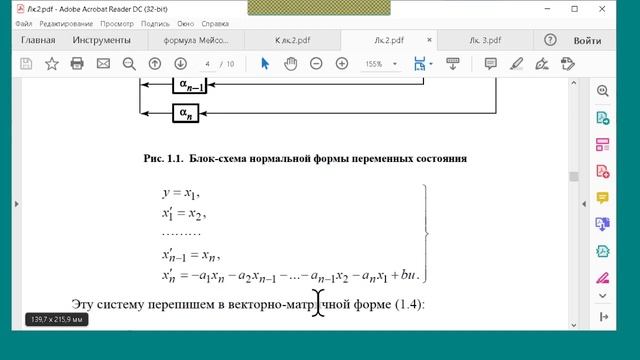Viewport: 640px width, 360px height.
Task: Zoom in with the plus button
Action: [342, 64]
